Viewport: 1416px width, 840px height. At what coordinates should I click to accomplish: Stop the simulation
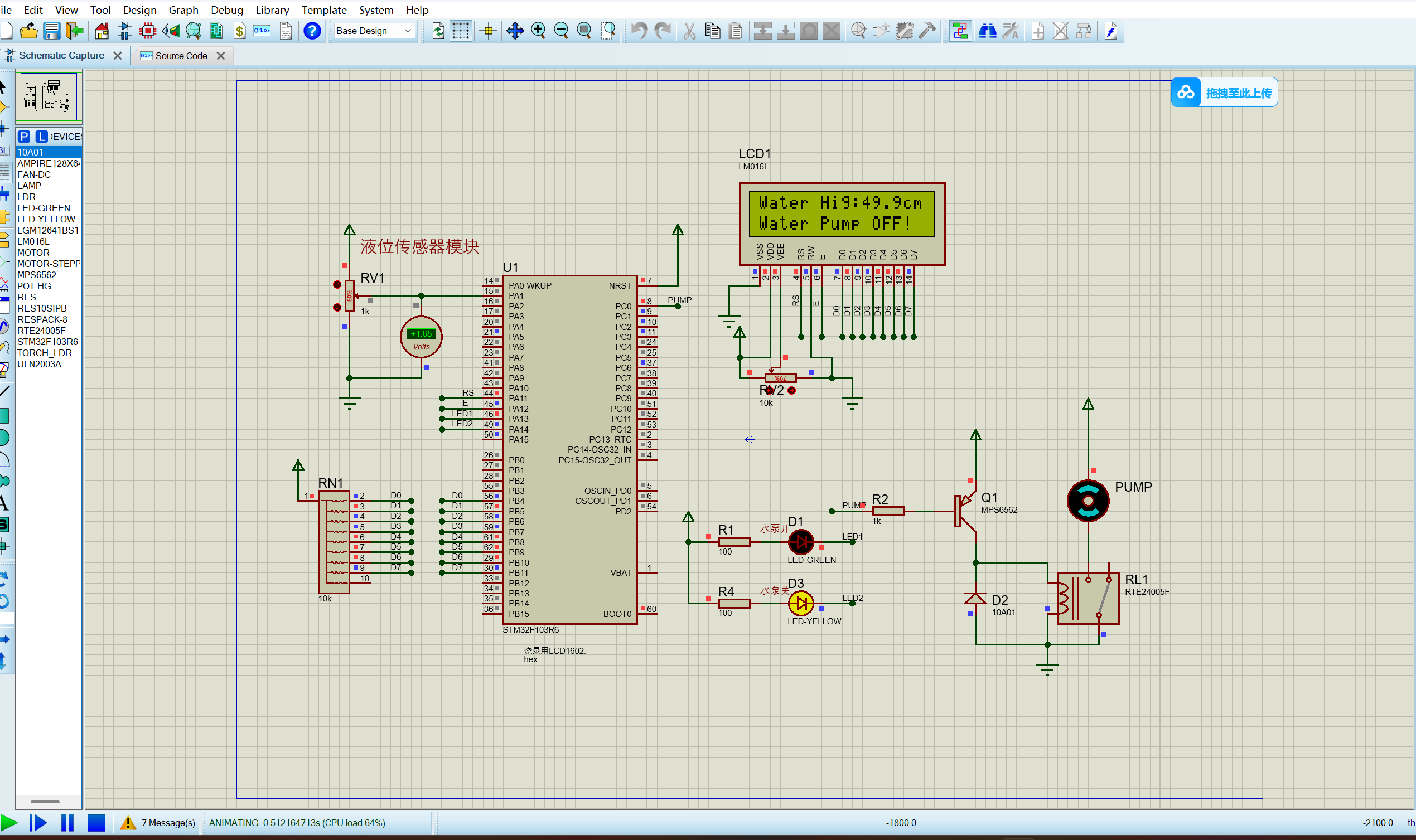point(96,823)
